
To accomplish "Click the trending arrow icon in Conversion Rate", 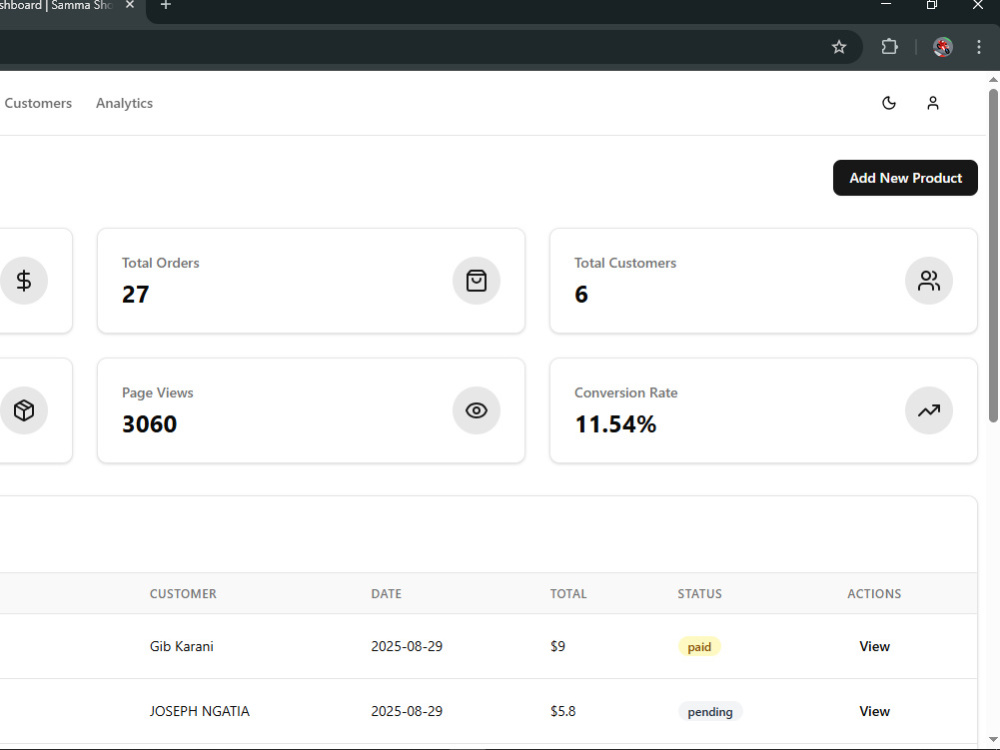I will (929, 410).
